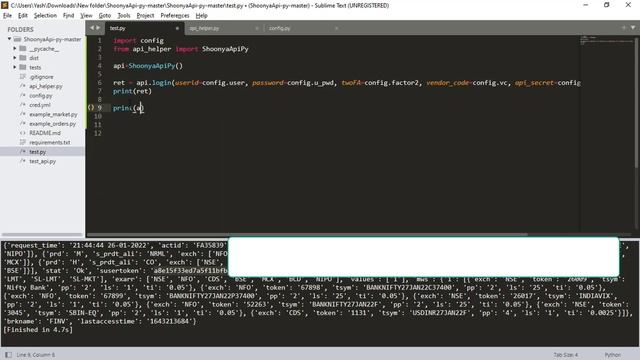640x360 pixels.
Task: Click the bracket marker on line 9 gutter
Action: 91,108
